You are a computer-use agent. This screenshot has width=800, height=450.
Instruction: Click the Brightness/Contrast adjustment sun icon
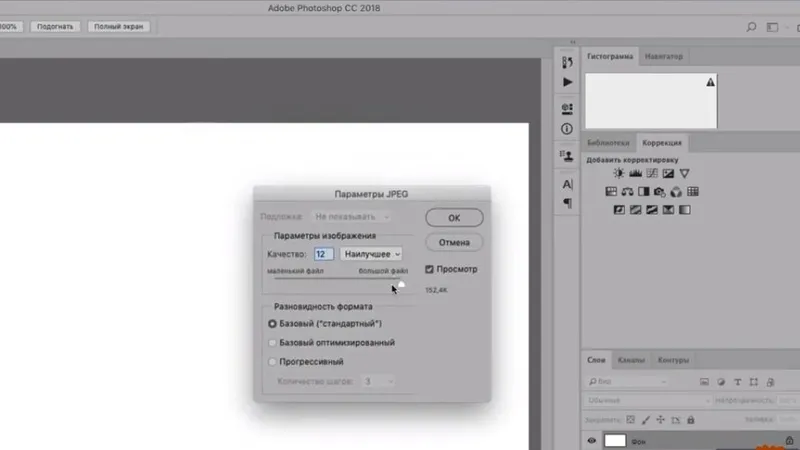619,174
